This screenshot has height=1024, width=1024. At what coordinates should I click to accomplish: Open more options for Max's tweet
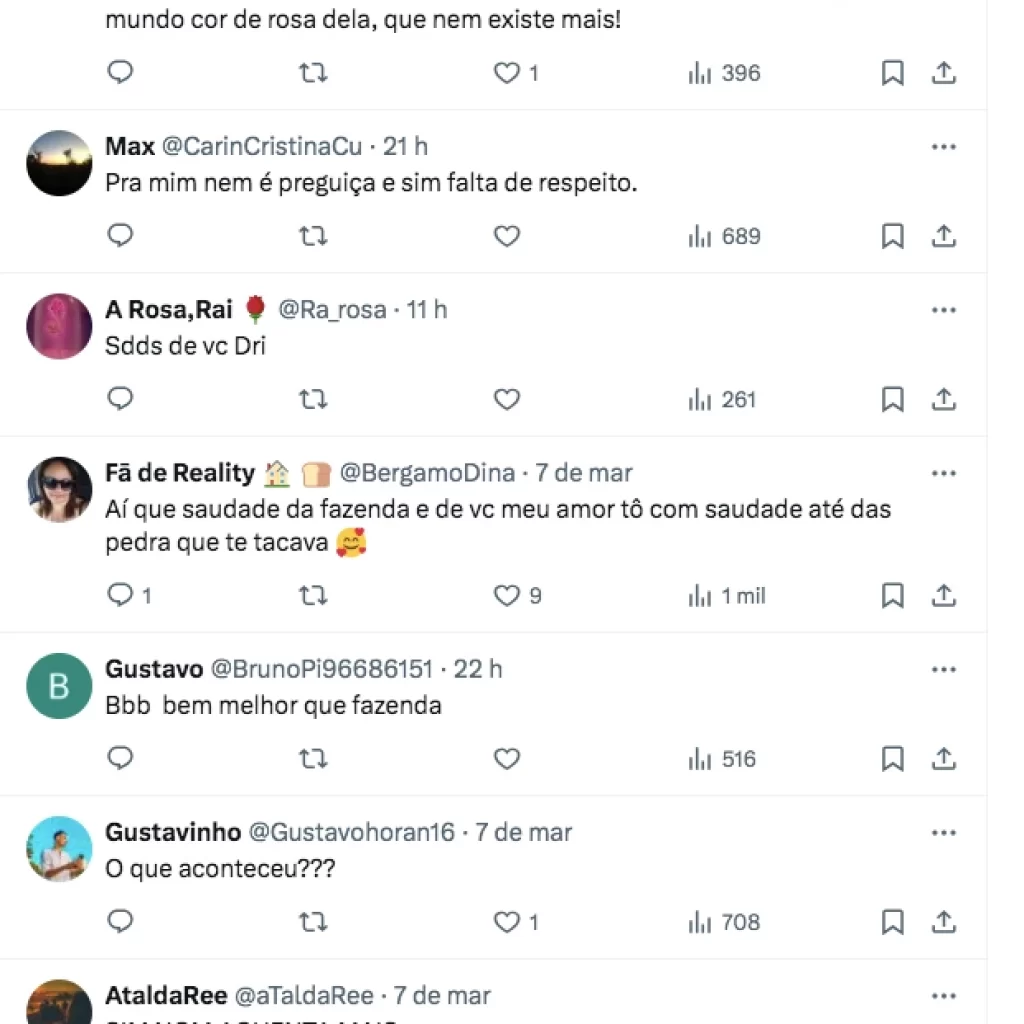coord(943,146)
